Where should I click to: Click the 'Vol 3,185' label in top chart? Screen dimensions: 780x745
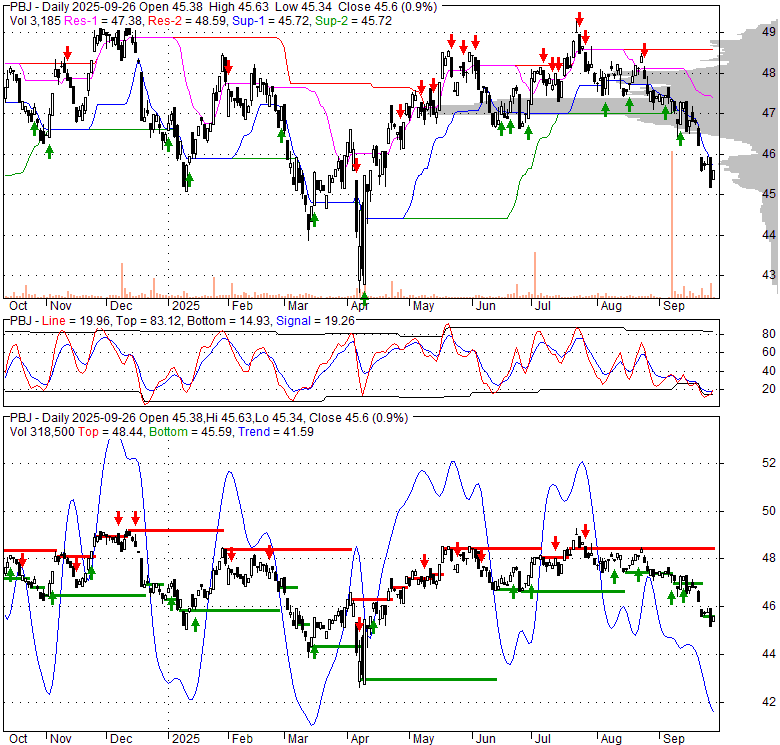point(34,21)
